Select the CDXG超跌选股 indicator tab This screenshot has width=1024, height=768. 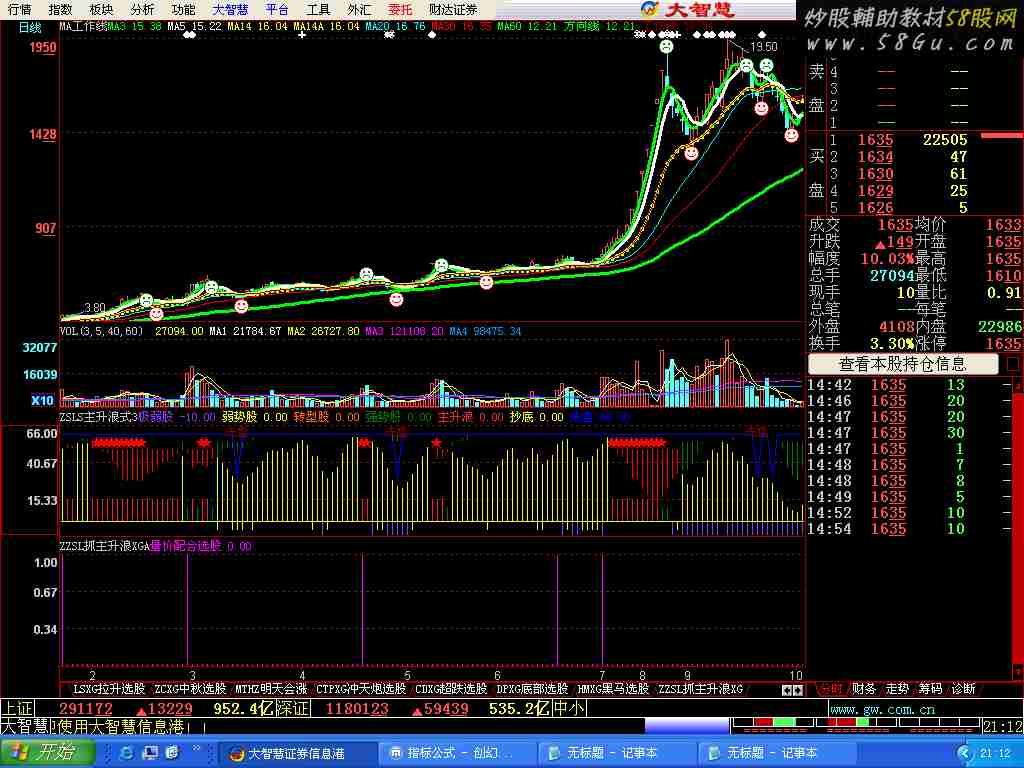tap(451, 689)
